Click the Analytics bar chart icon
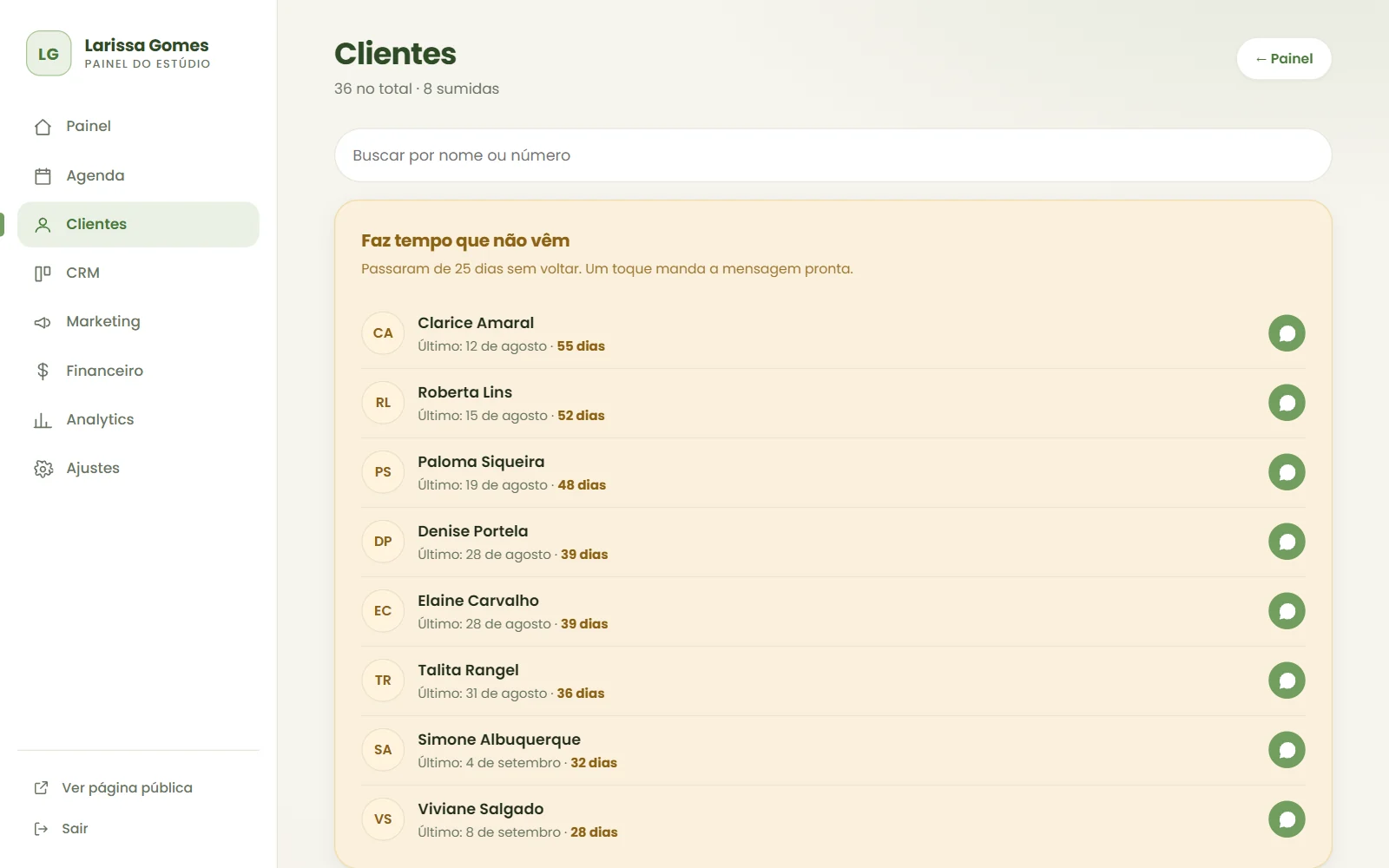The height and width of the screenshot is (868, 1389). click(x=43, y=420)
